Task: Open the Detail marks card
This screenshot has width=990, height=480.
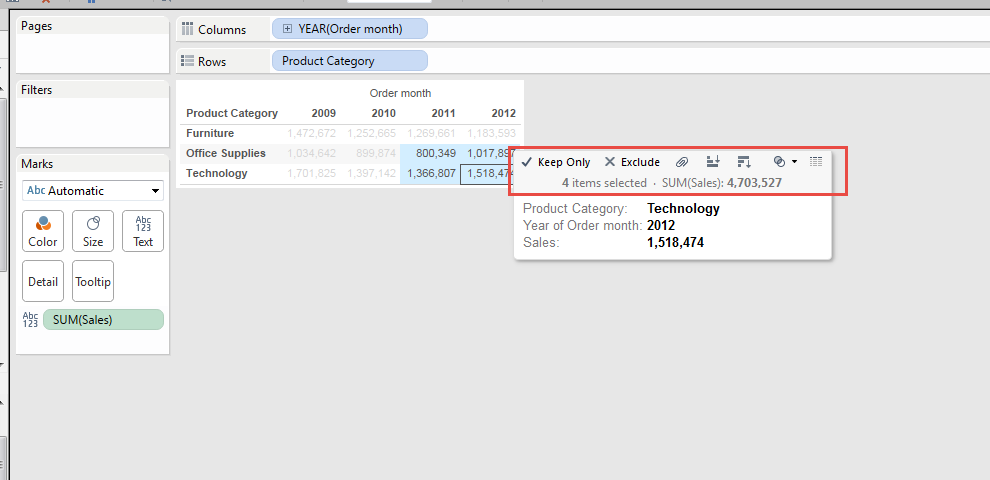Action: [43, 281]
